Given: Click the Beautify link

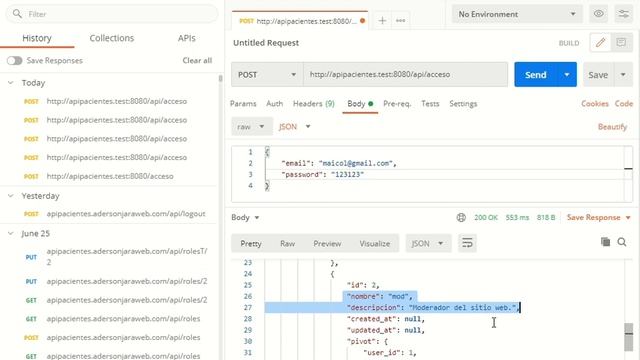Looking at the screenshot, I should tap(612, 127).
